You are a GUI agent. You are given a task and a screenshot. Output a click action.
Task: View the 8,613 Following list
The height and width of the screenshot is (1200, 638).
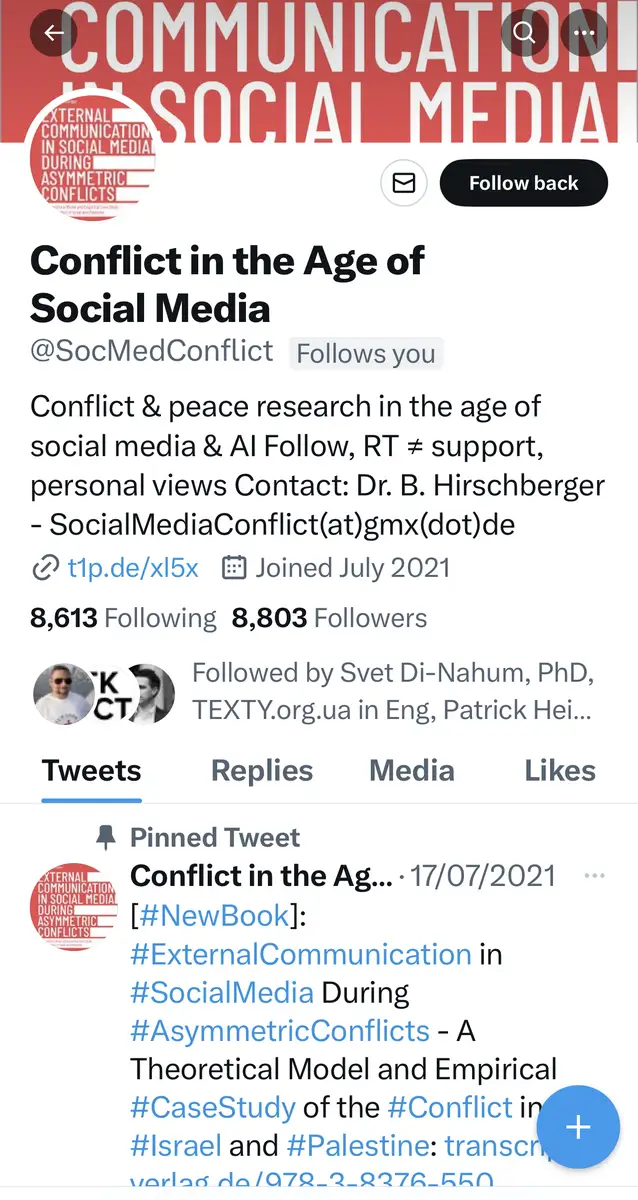123,619
